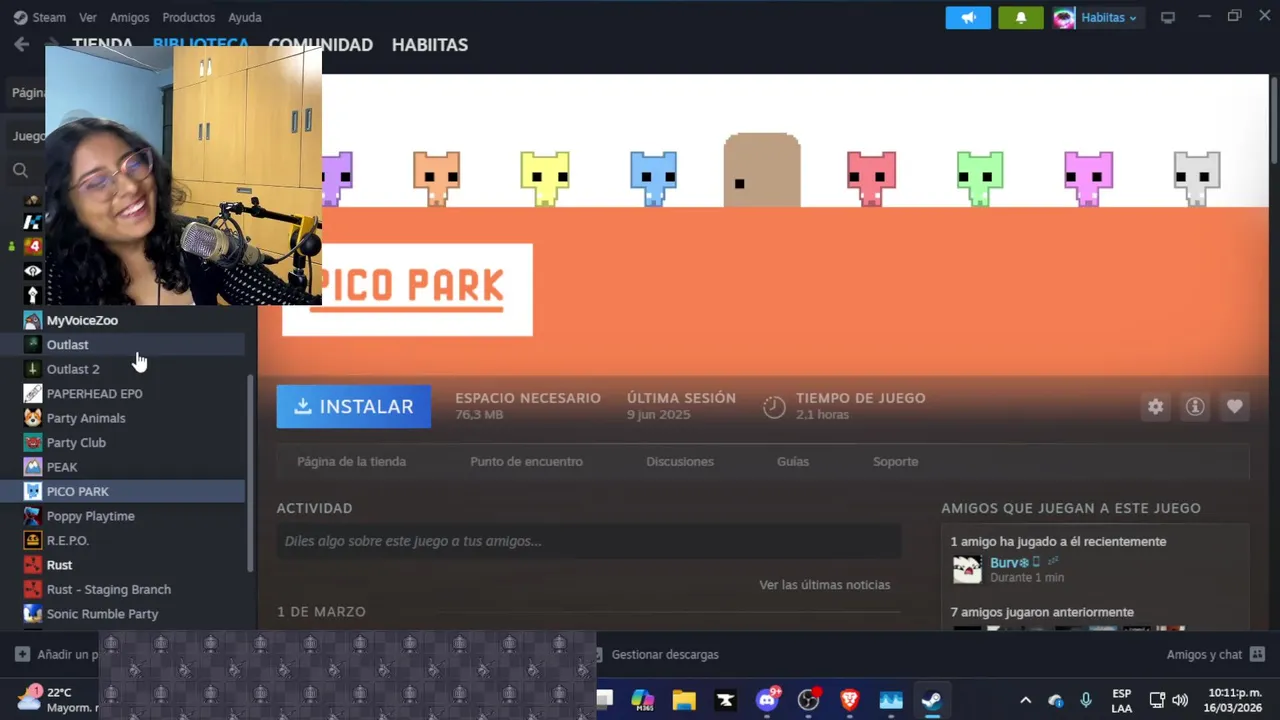1280x720 pixels.
Task: Open Brave browser from the taskbar
Action: coord(849,700)
